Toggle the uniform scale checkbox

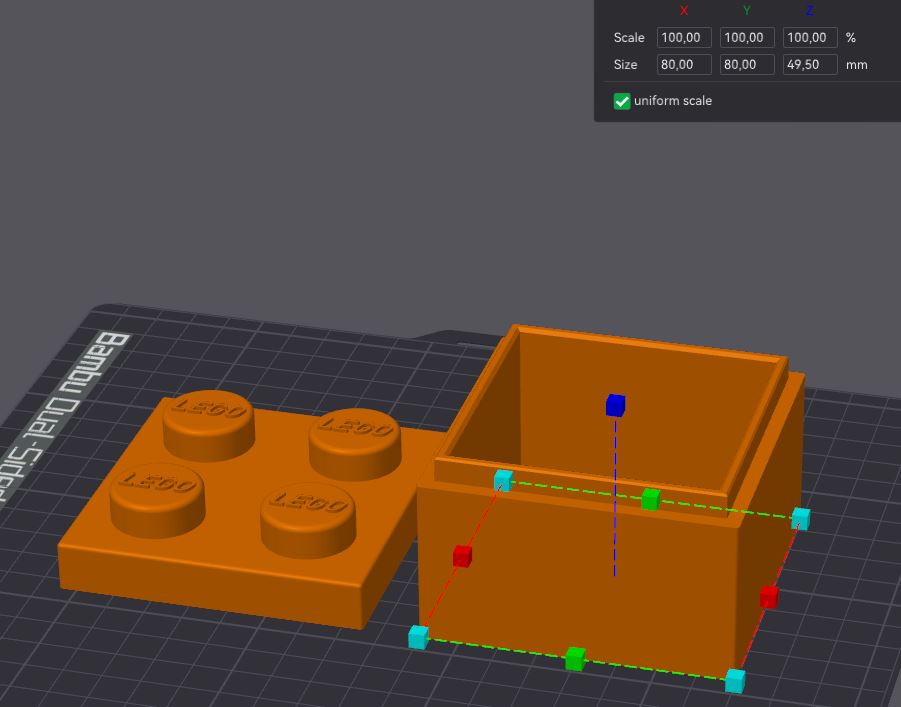622,100
